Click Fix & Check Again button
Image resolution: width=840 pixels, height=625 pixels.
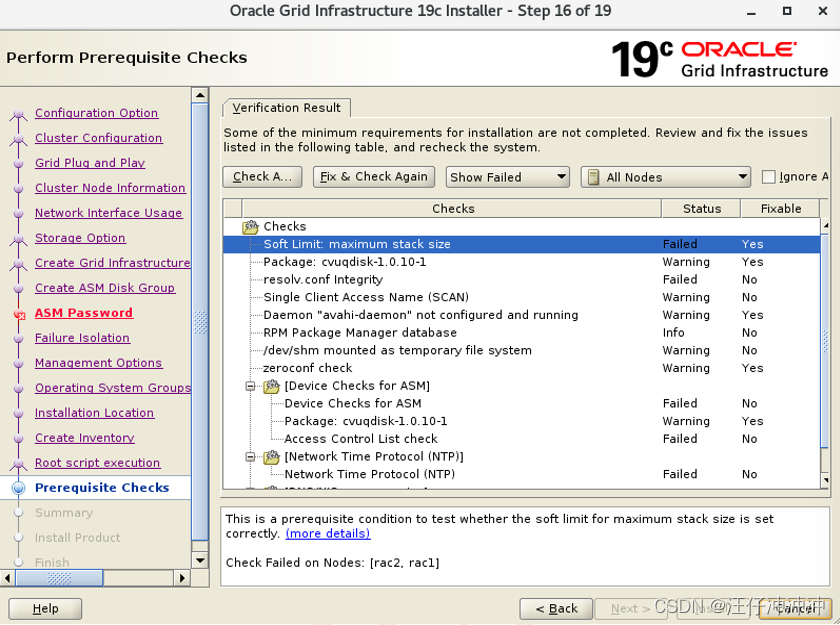click(373, 177)
